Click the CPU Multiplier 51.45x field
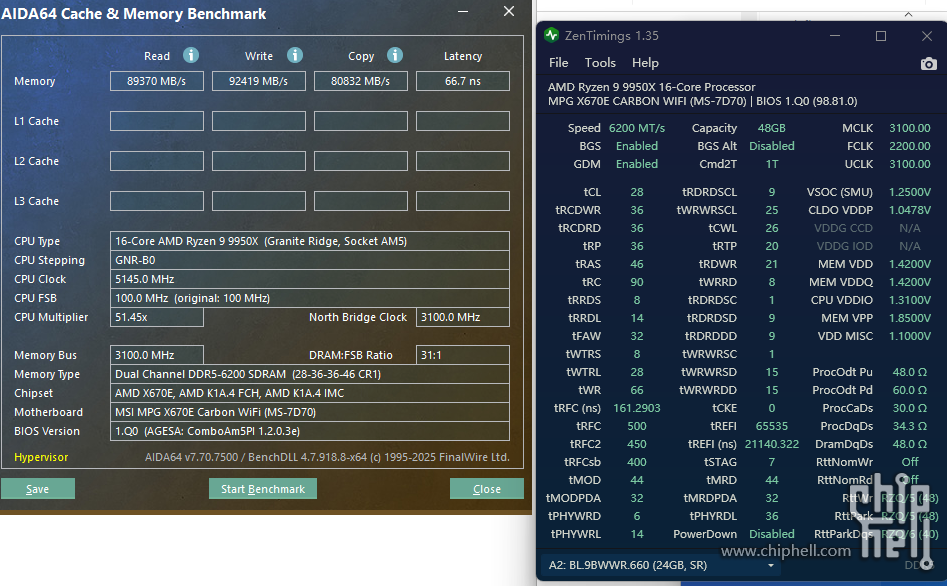 [x=156, y=317]
